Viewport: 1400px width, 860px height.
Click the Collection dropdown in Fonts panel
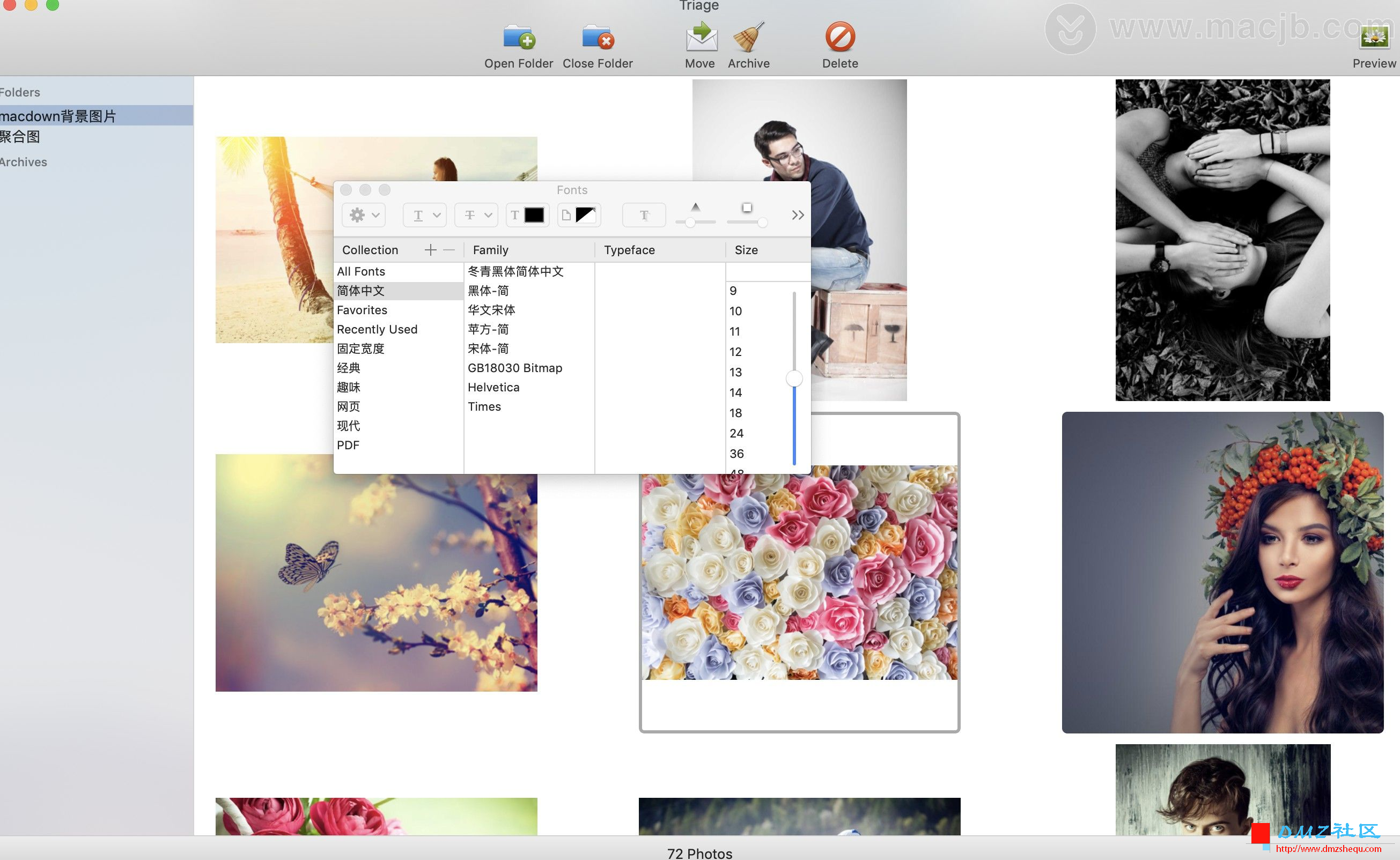coord(369,250)
